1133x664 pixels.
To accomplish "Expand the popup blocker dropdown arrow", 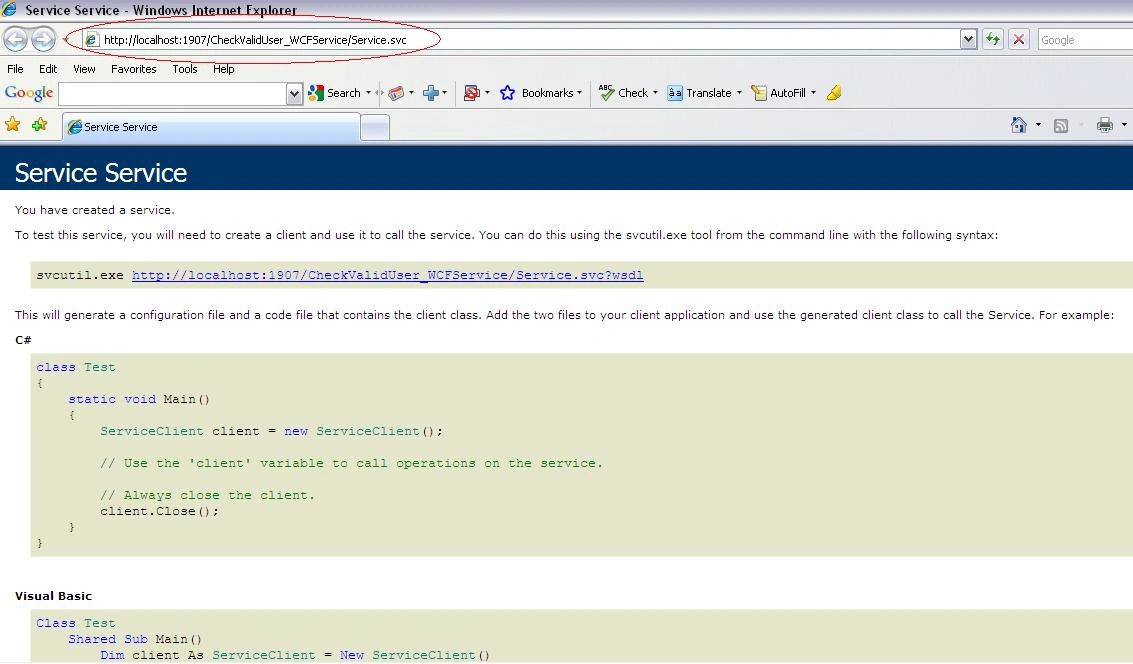I will click(487, 93).
